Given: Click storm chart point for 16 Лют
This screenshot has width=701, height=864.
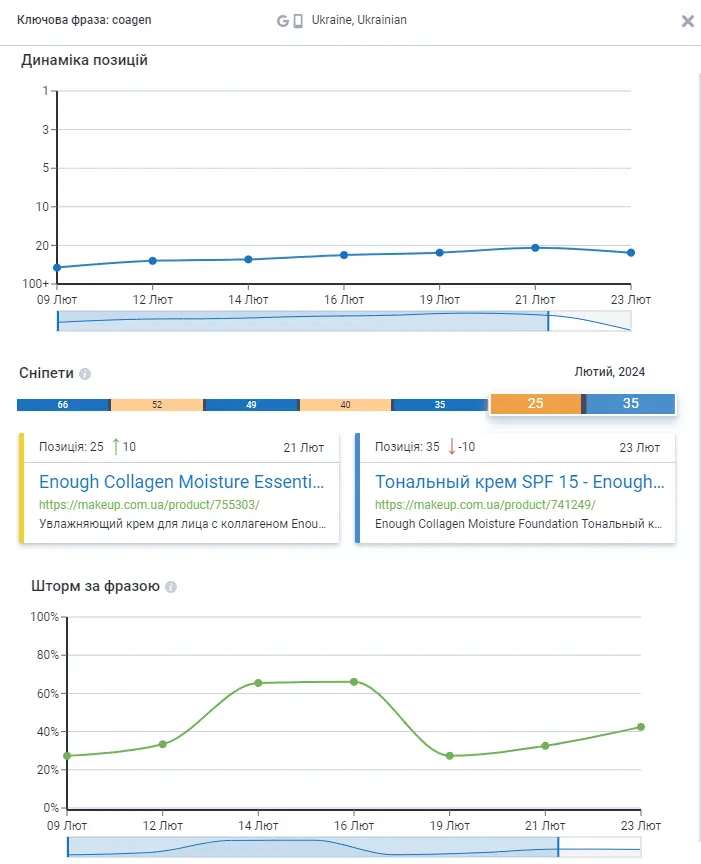Looking at the screenshot, I should click(x=354, y=682).
